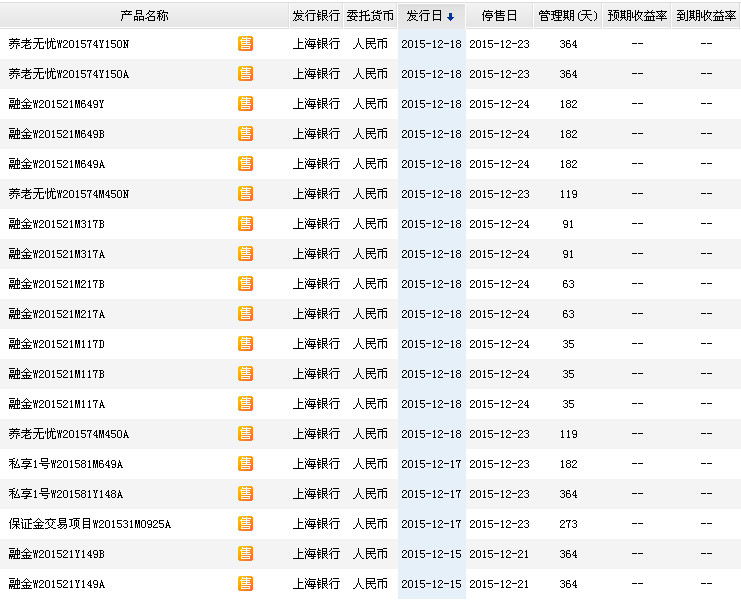Open product 养老无忧W201574M450A
The width and height of the screenshot is (741, 606).
pos(69,434)
